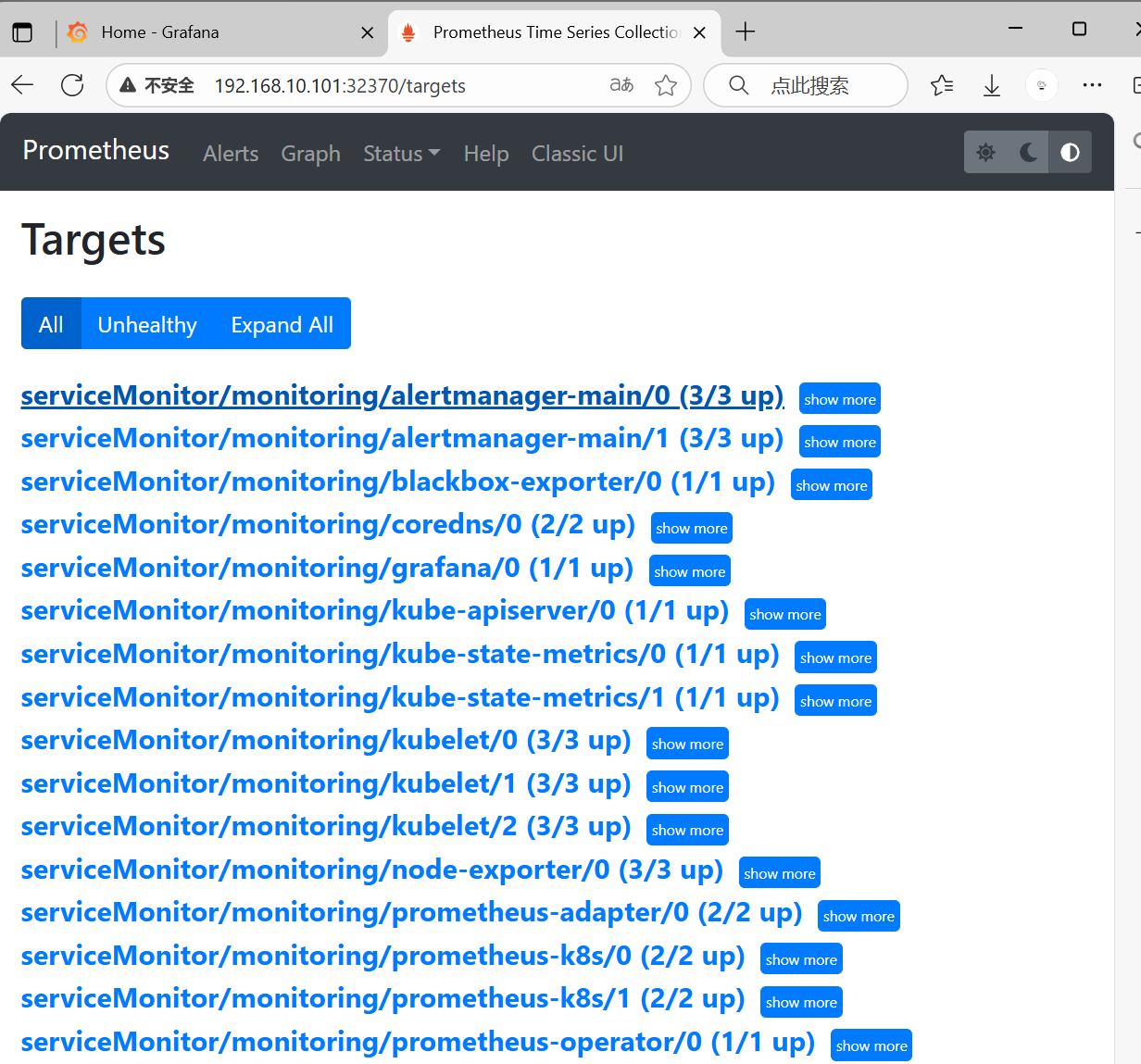
Task: Reload the current page
Action: click(72, 85)
